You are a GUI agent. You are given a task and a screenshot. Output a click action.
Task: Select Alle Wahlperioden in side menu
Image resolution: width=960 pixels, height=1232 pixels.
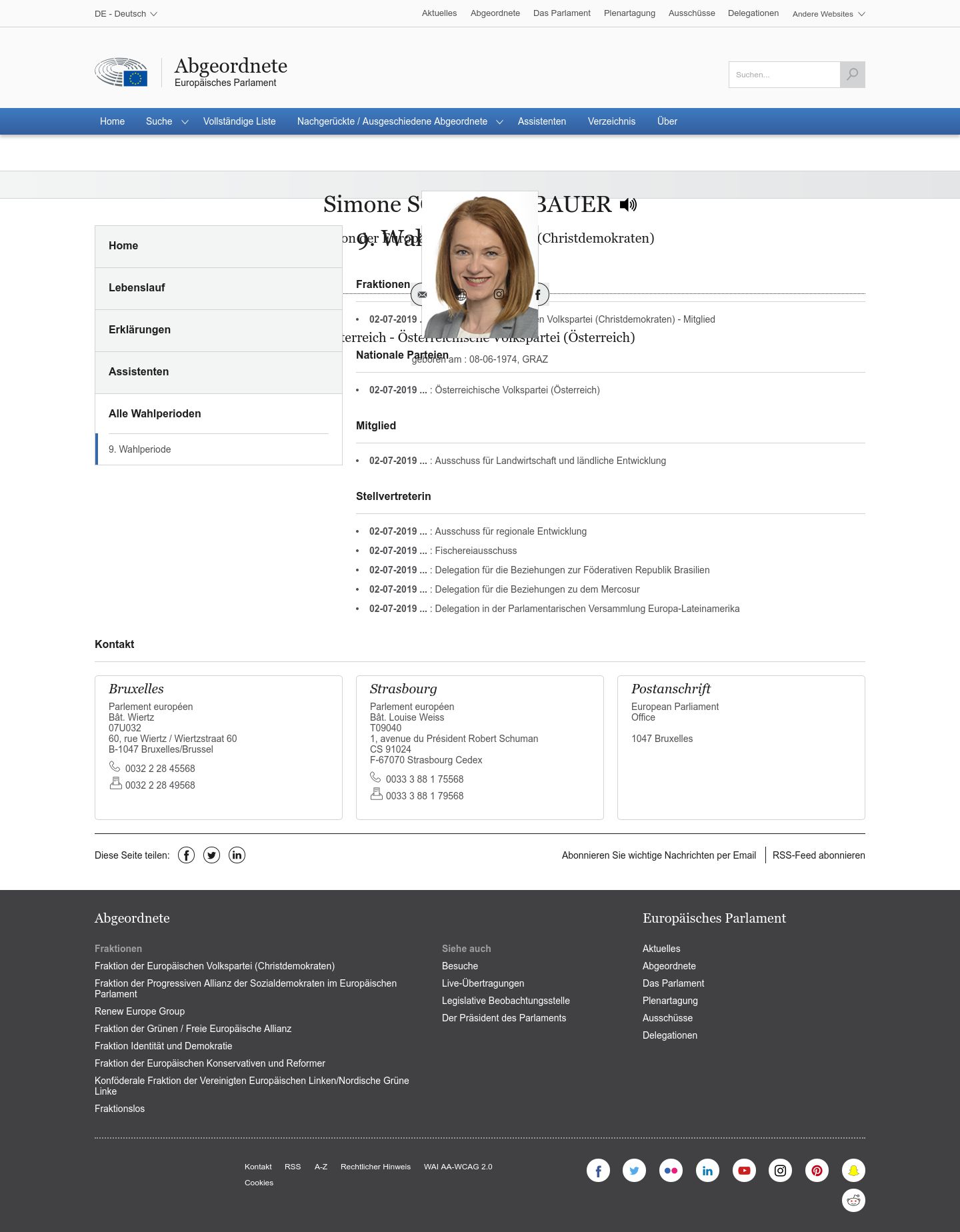(x=219, y=413)
